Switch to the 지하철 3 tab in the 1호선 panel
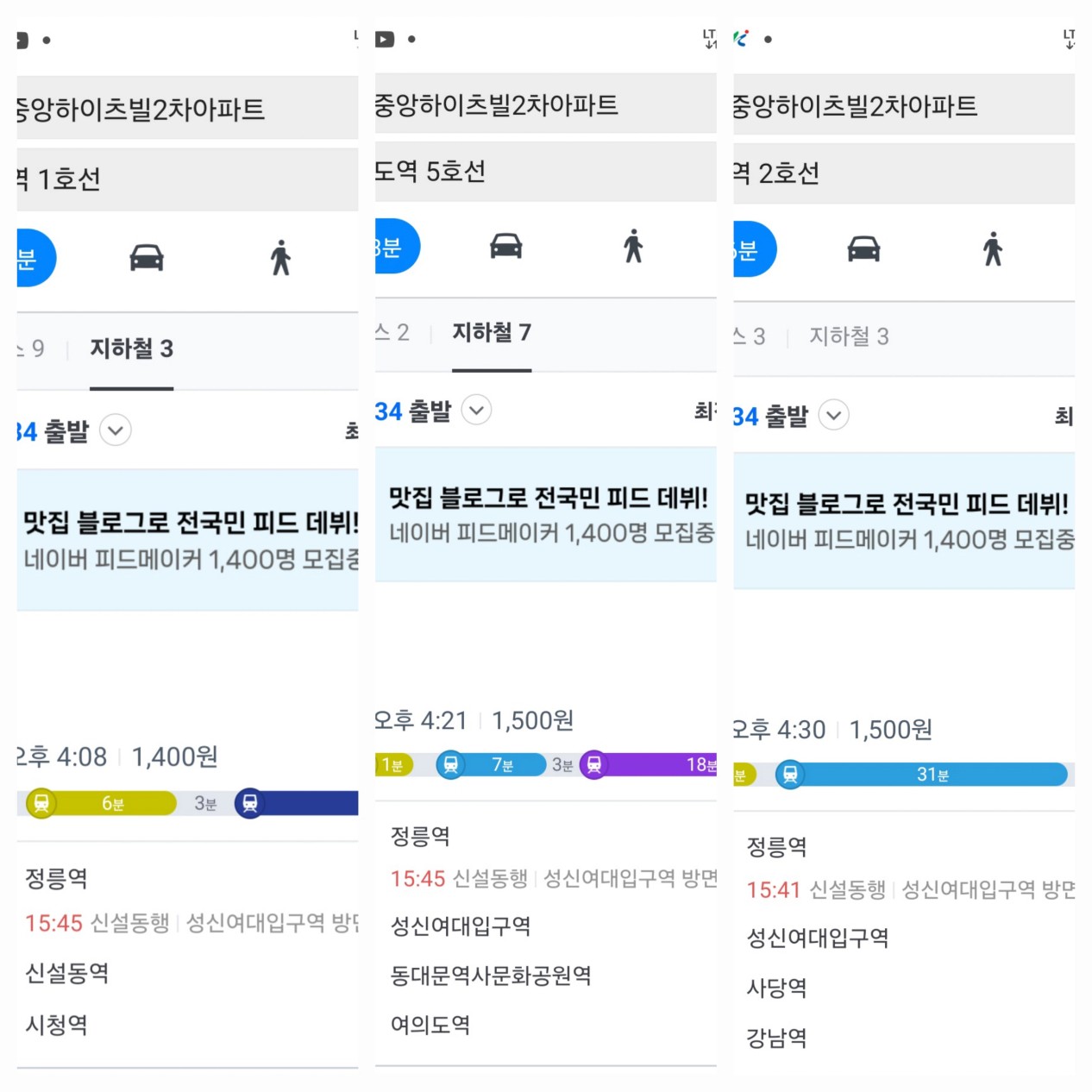Image resolution: width=1092 pixels, height=1092 pixels. click(x=132, y=348)
